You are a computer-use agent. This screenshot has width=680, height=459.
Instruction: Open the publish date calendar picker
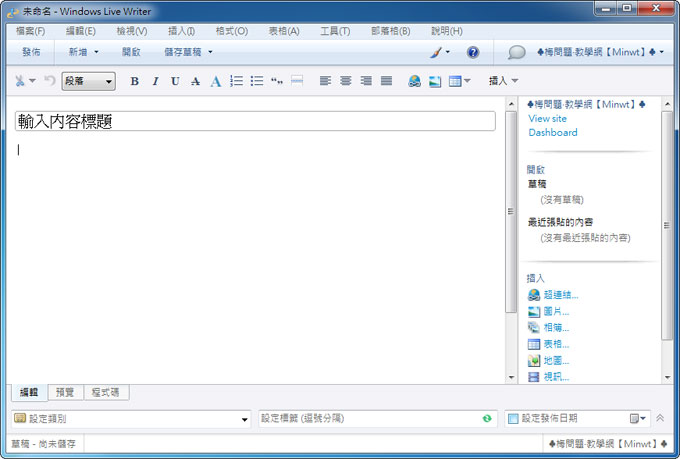tap(638, 419)
